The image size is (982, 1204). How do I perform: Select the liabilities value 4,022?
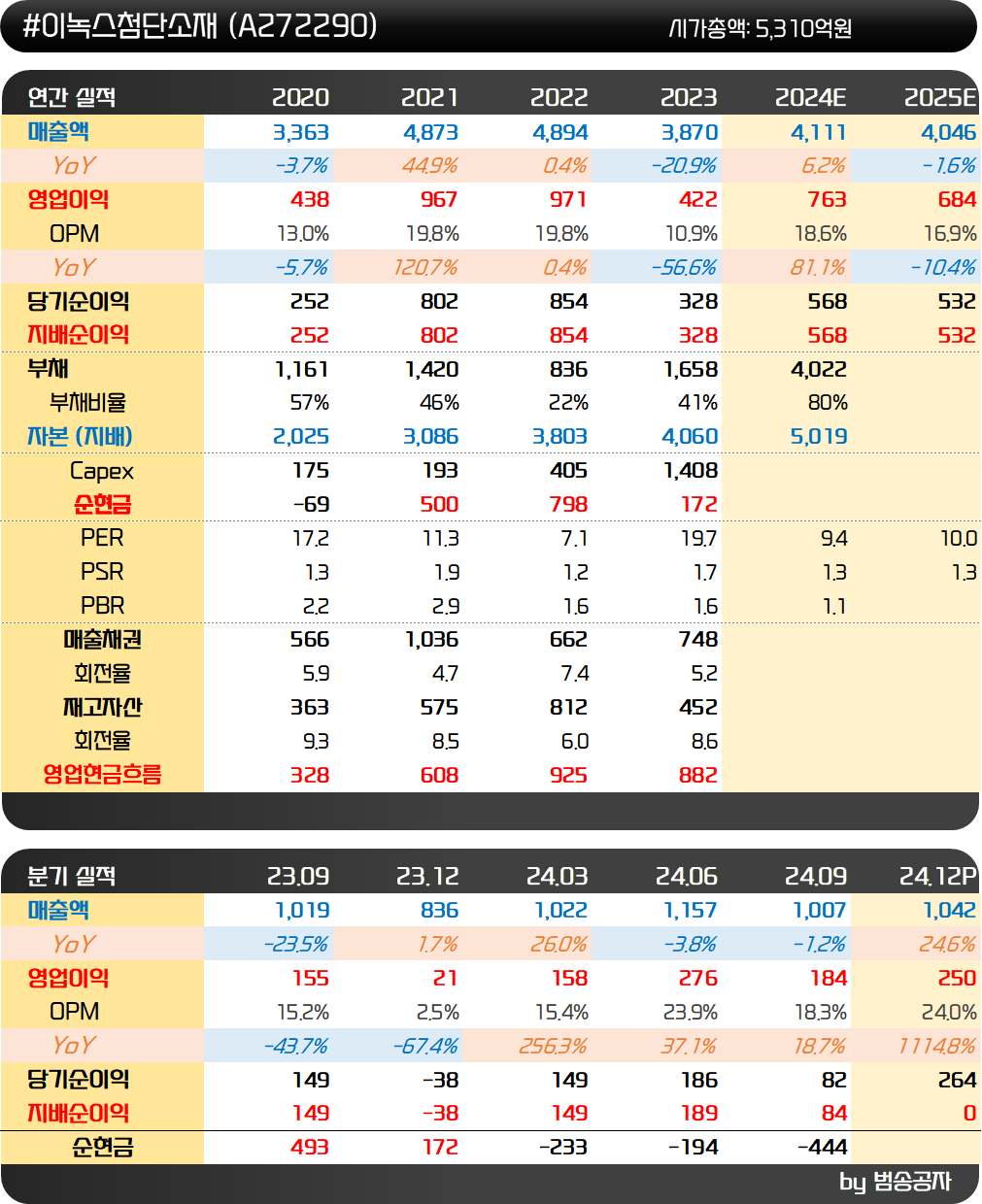819,369
